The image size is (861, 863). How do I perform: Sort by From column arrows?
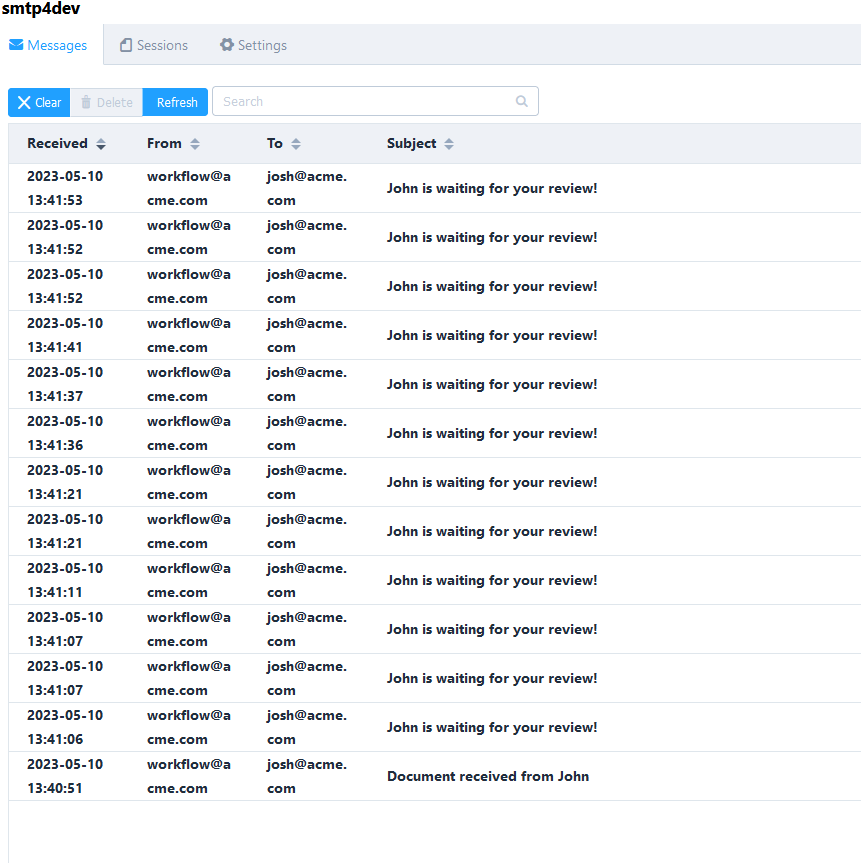pos(195,144)
